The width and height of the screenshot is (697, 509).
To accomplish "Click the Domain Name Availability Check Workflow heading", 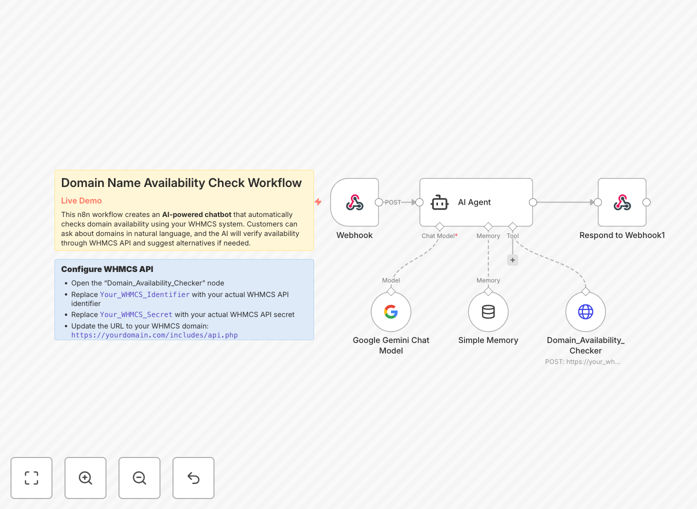I will pos(181,183).
